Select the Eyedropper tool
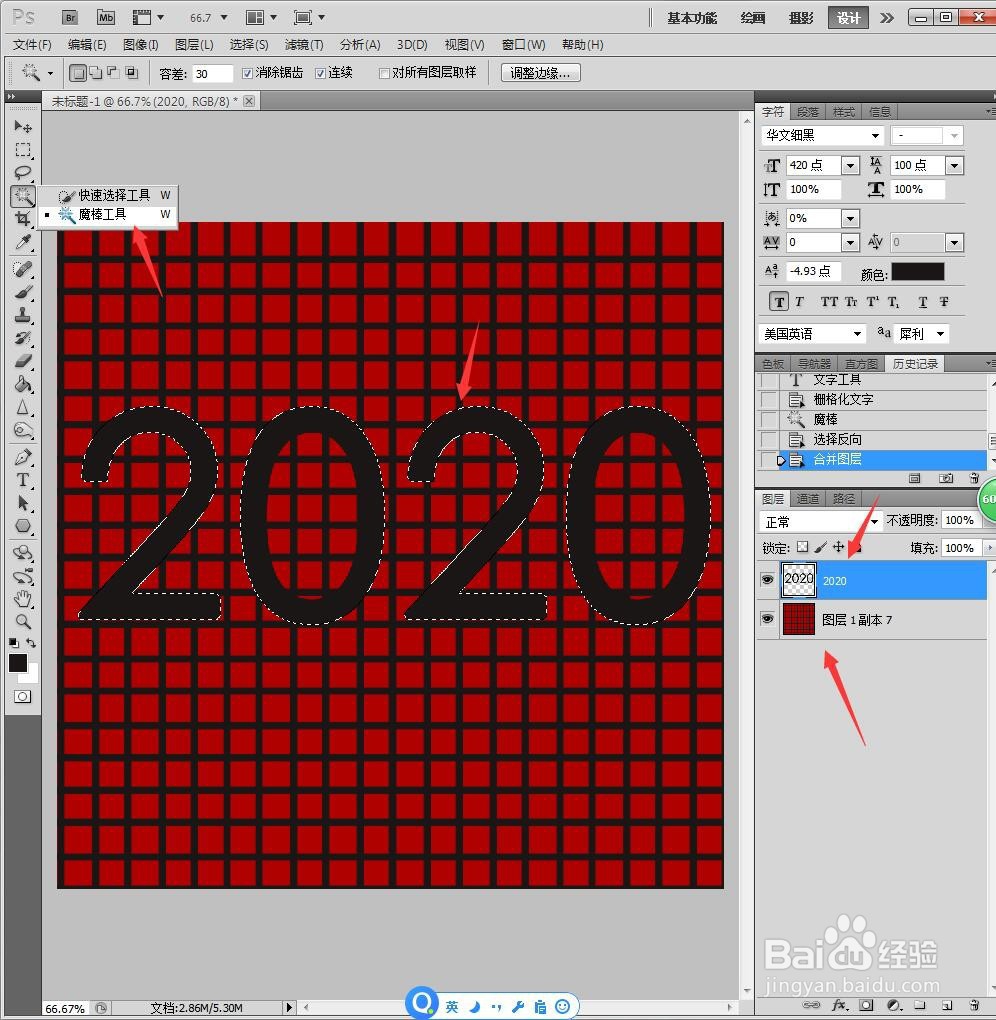This screenshot has height=1020, width=996. (x=23, y=242)
